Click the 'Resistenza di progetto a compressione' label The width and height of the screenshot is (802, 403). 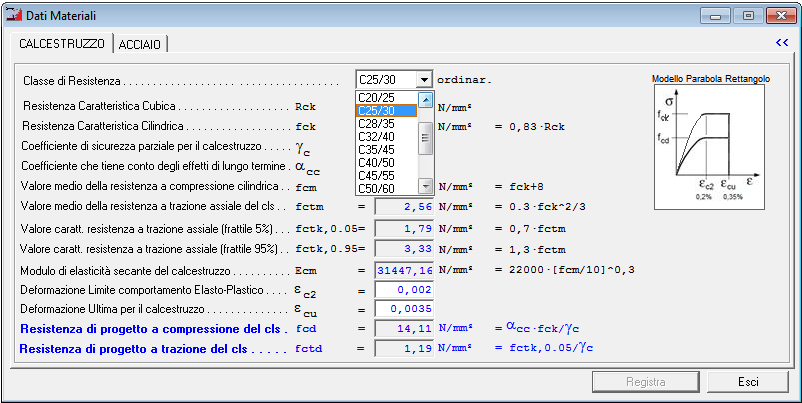[154, 328]
